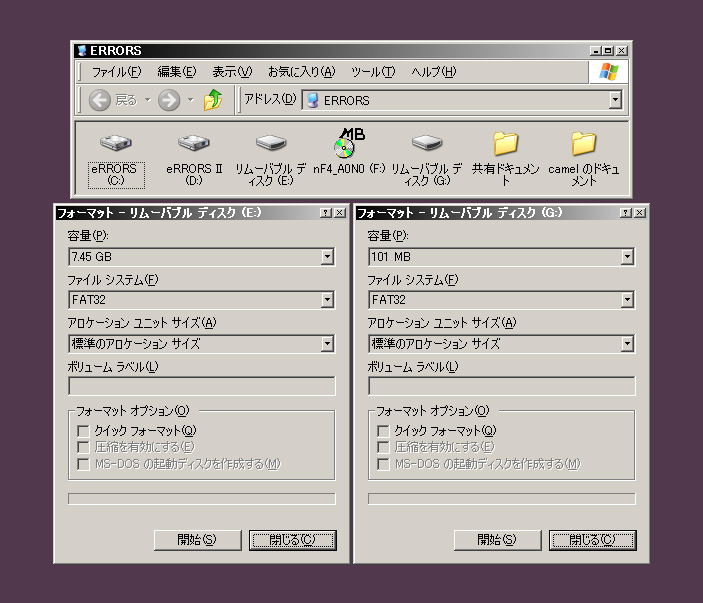This screenshot has height=603, width=703.
Task: Select the removable disk (E:) icon
Action: tap(271, 144)
